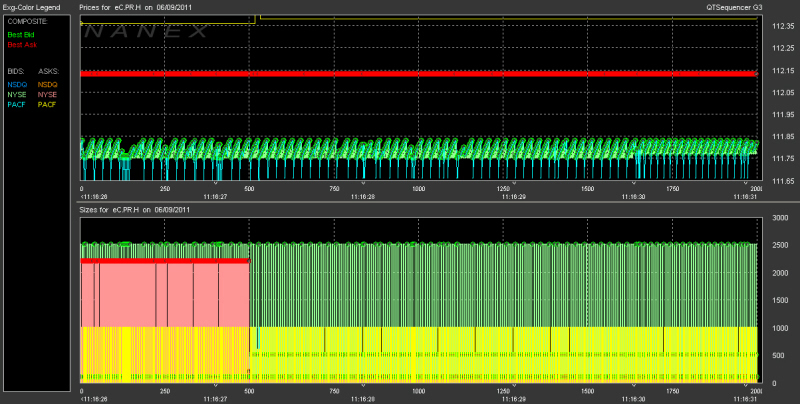Click the 1250 tick label under Sizes chart

[503, 391]
